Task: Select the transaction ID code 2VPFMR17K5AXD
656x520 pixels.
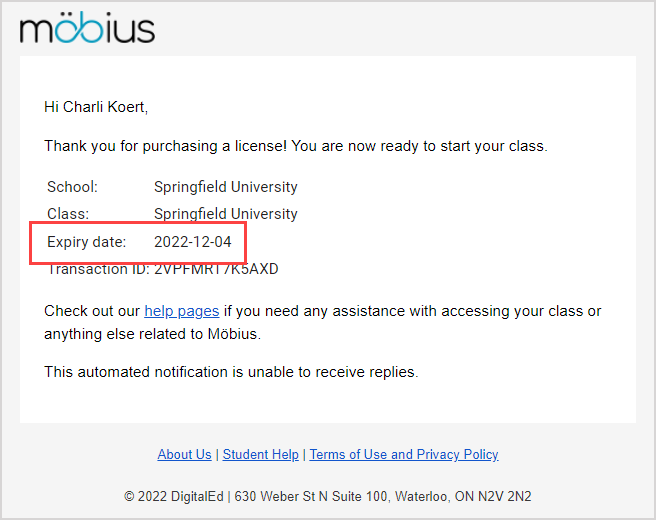Action: click(x=216, y=270)
